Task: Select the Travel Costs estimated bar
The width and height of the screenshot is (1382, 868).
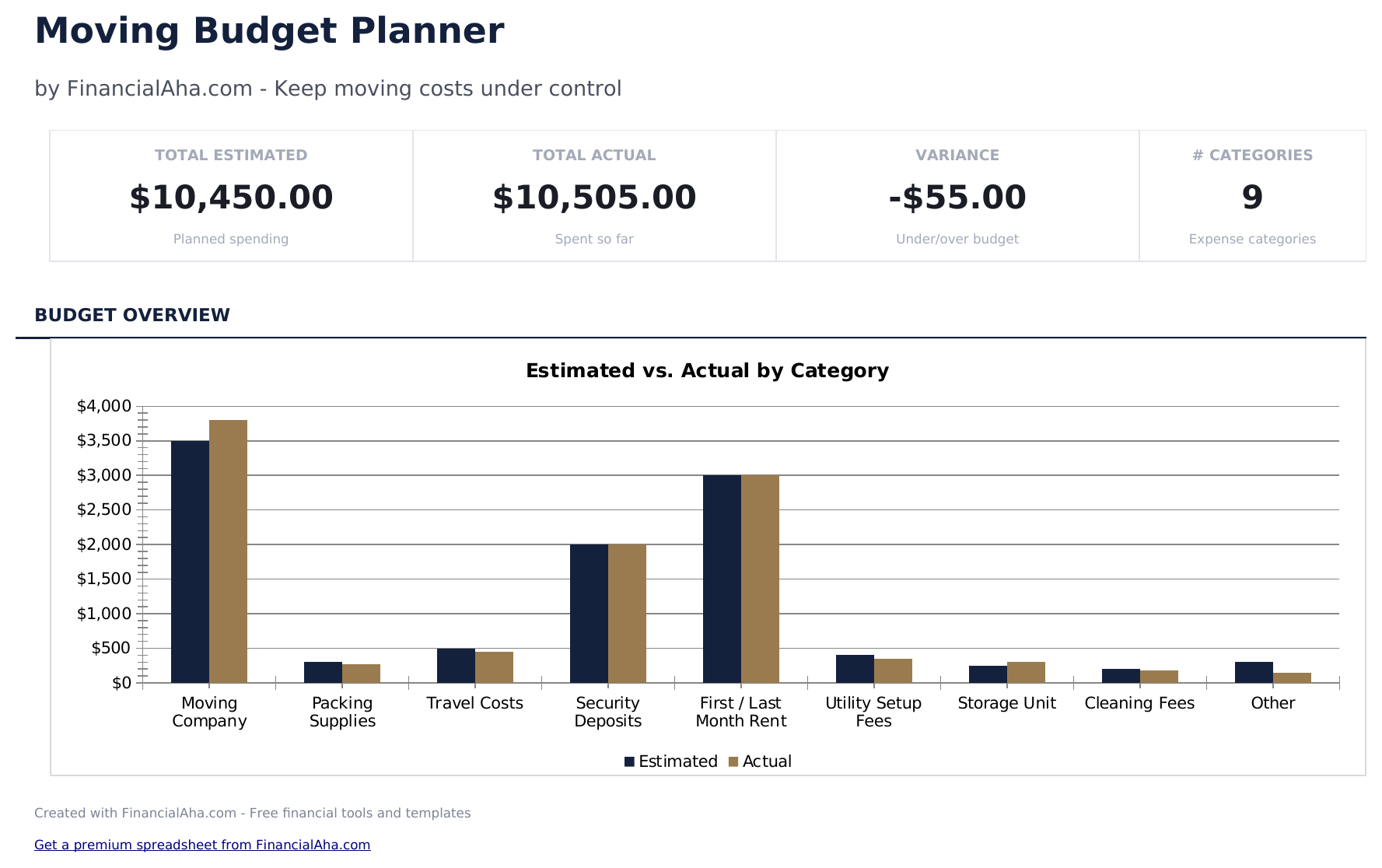Action: (456, 666)
